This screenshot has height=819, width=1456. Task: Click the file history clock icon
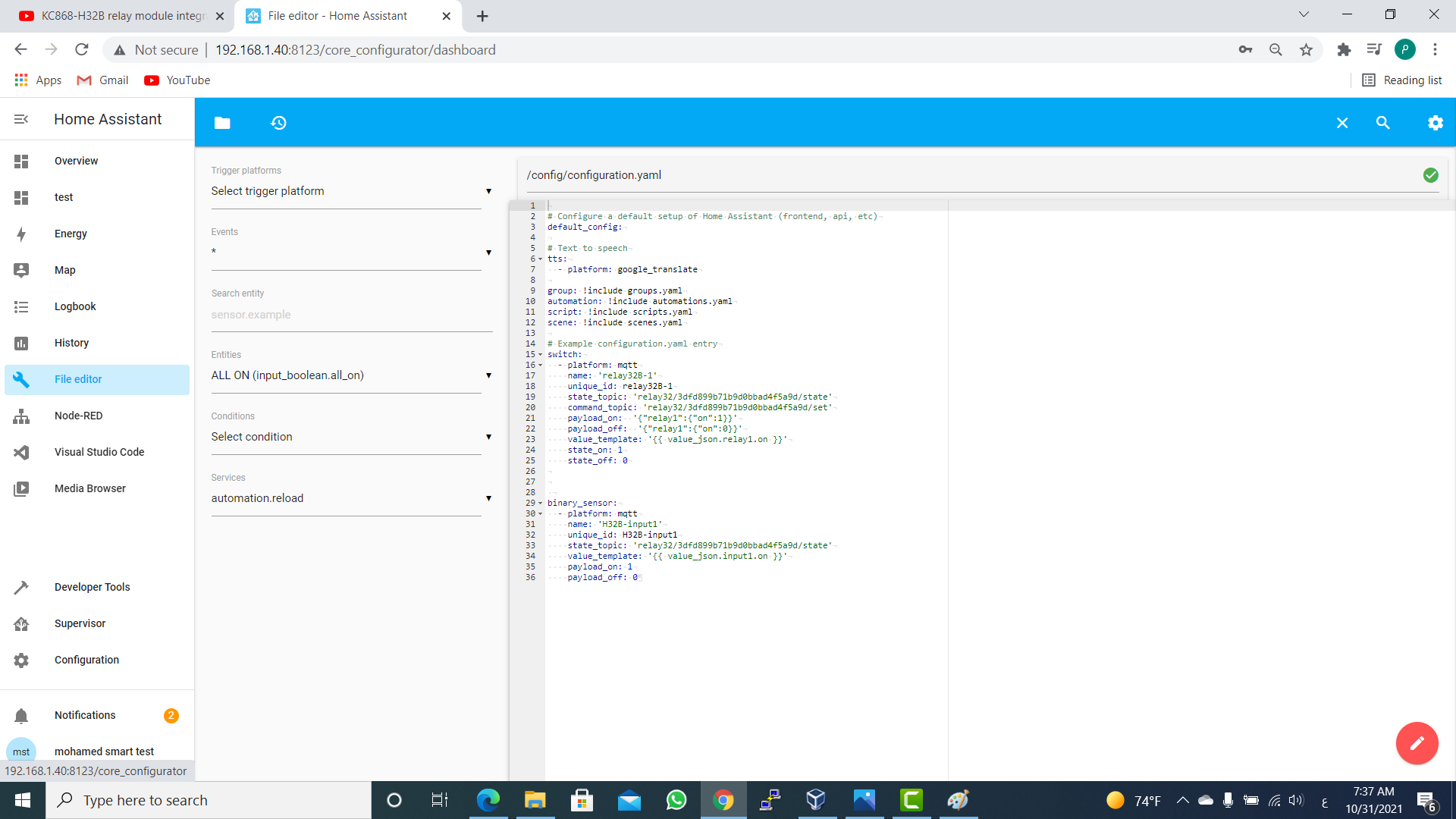(x=278, y=123)
